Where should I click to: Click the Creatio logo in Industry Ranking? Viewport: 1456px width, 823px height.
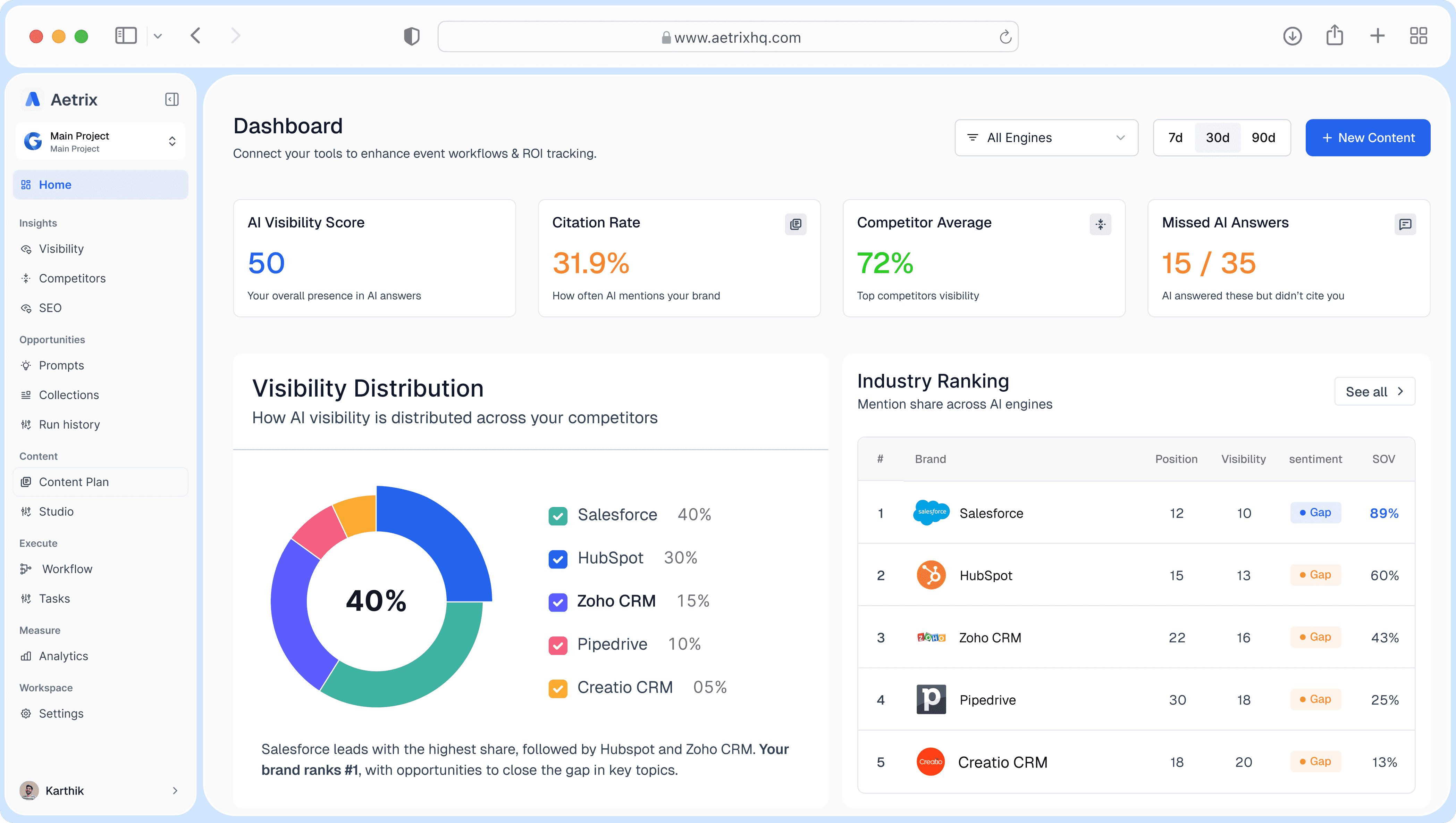tap(931, 761)
